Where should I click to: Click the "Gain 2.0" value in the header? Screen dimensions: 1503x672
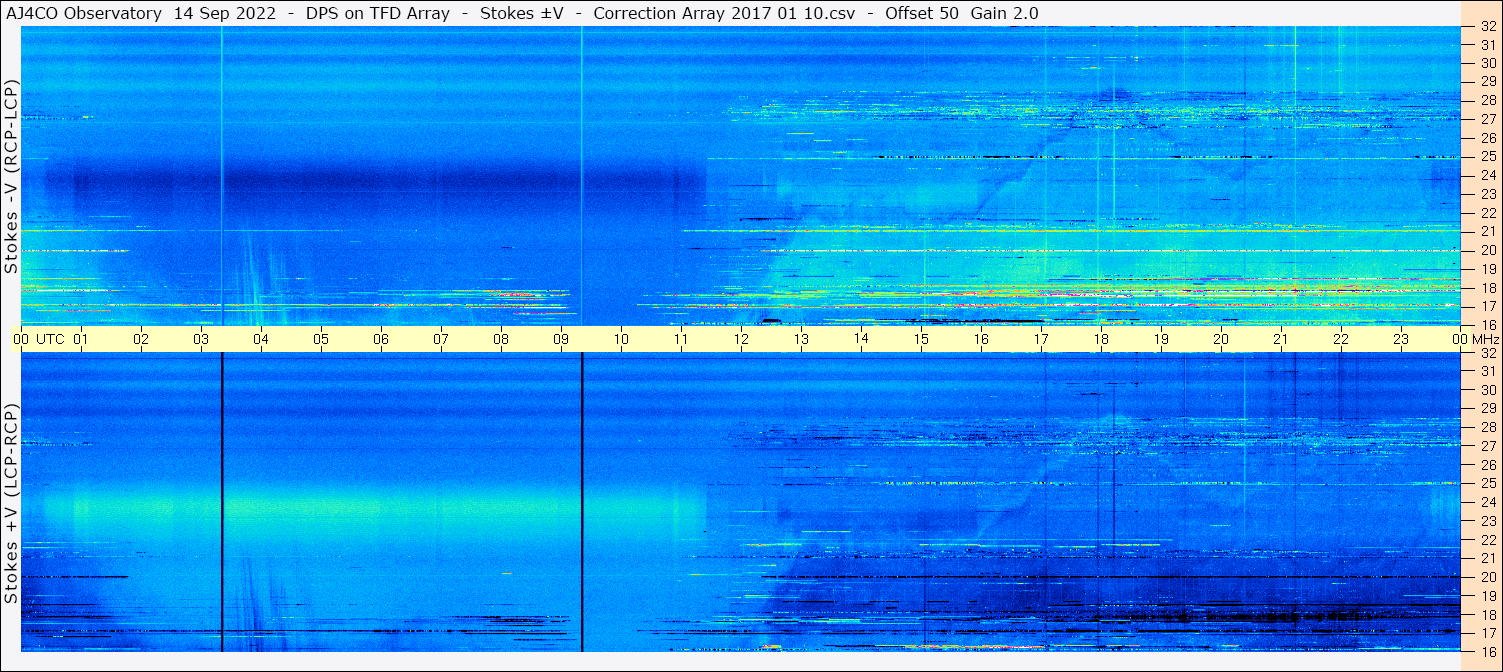tap(1005, 13)
